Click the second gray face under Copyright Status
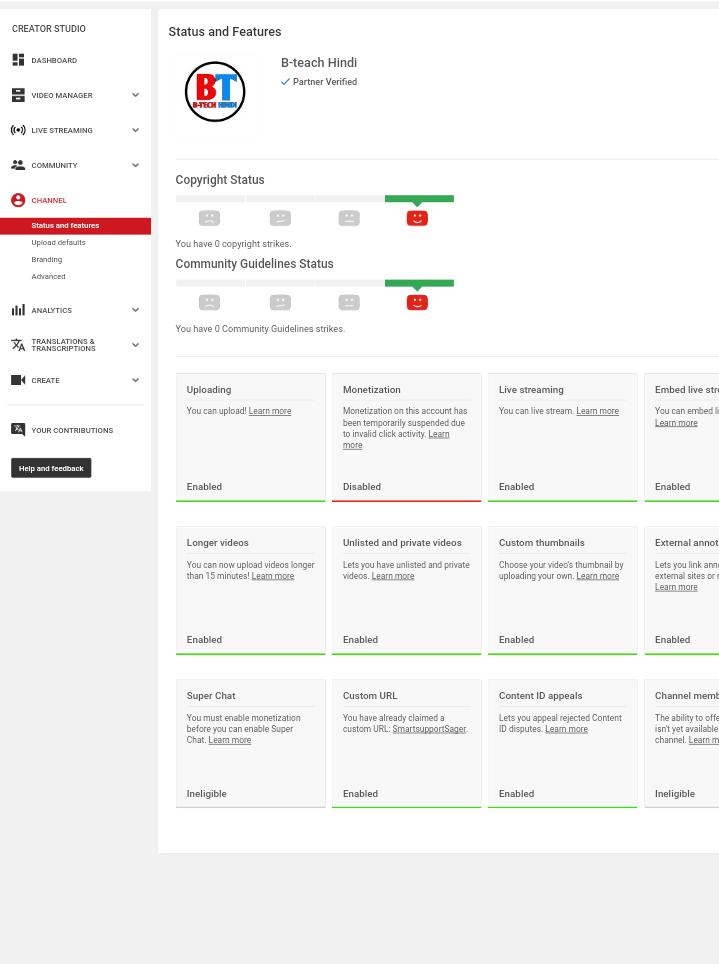This screenshot has height=964, width=719. point(280,218)
